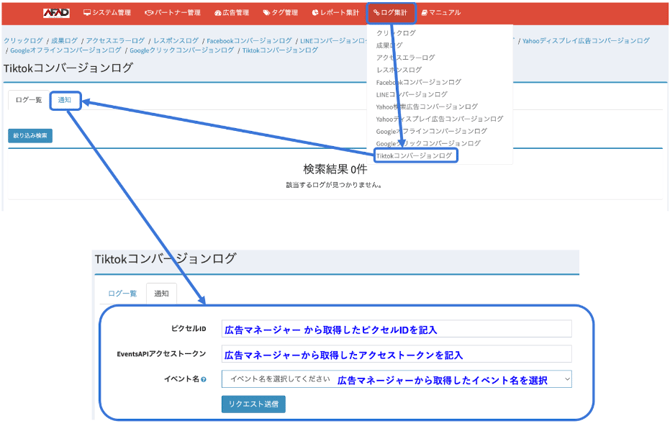Open the Googleオフラインコンバージョンログ breadcrumb link
The image size is (670, 426).
tap(67, 50)
